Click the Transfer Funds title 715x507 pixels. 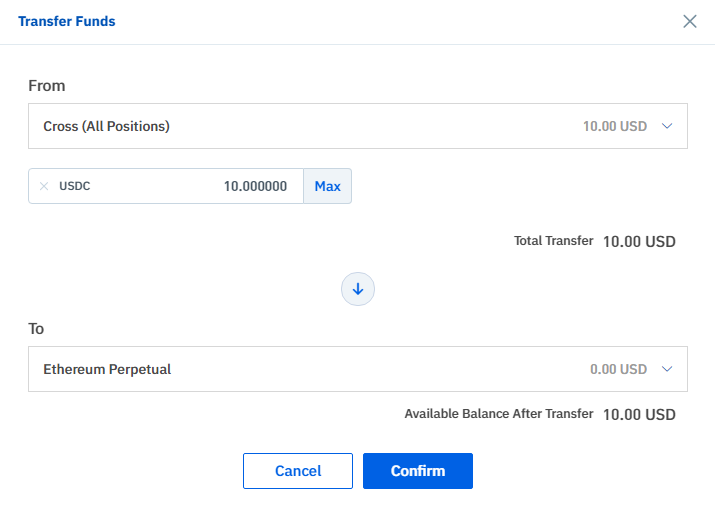click(x=67, y=21)
